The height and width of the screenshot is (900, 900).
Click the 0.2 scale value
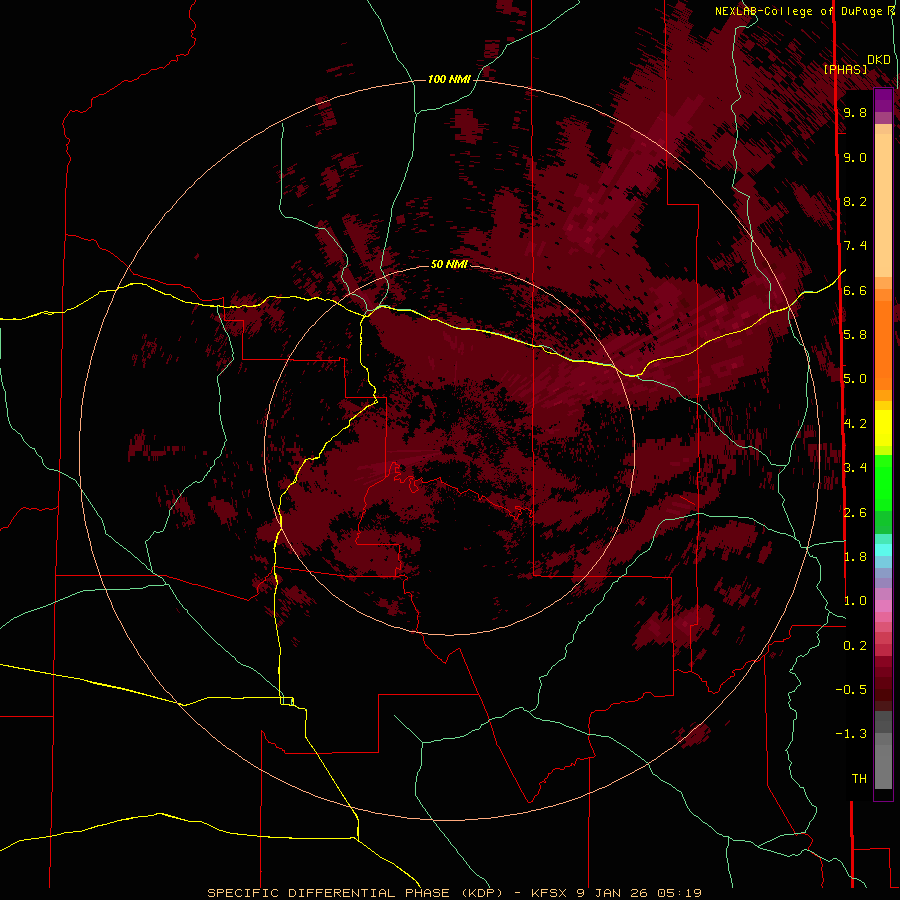pos(855,646)
